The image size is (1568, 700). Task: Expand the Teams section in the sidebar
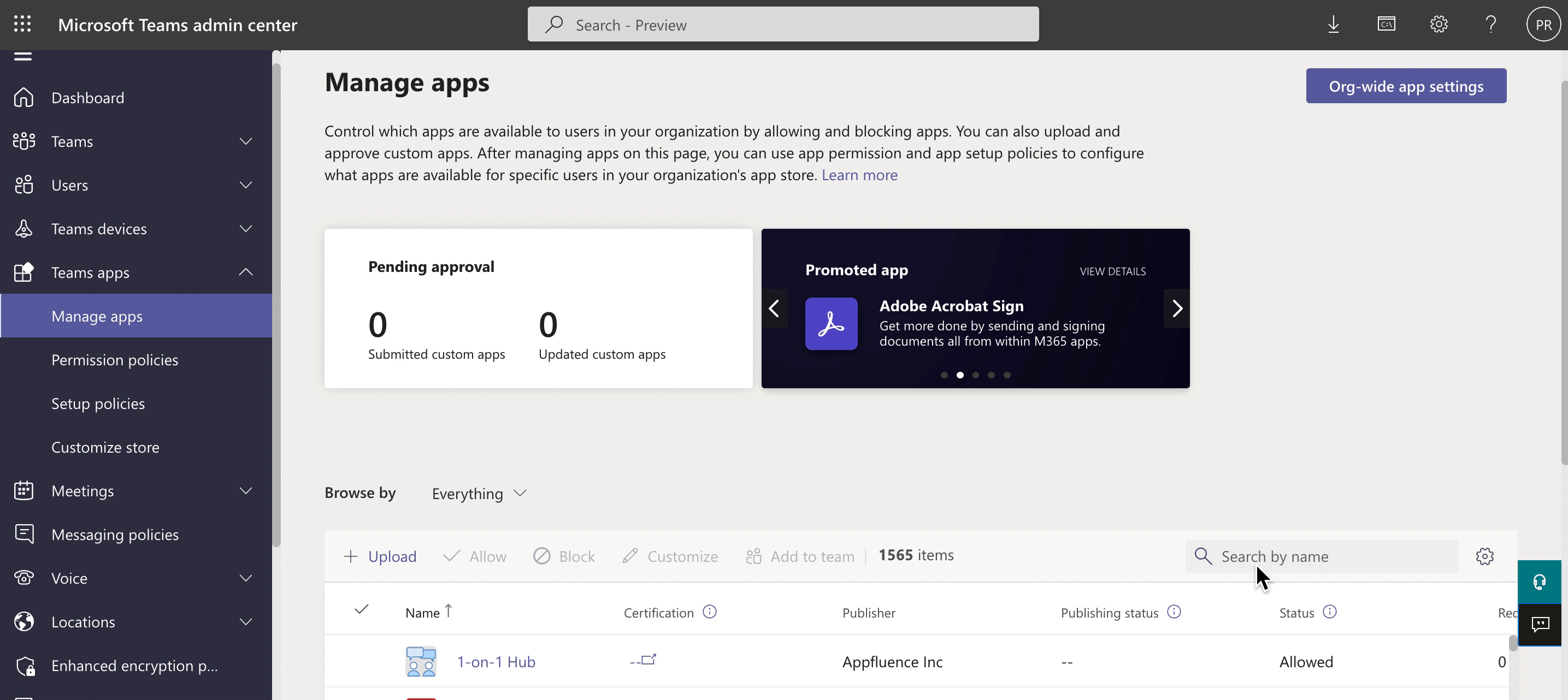(x=245, y=141)
